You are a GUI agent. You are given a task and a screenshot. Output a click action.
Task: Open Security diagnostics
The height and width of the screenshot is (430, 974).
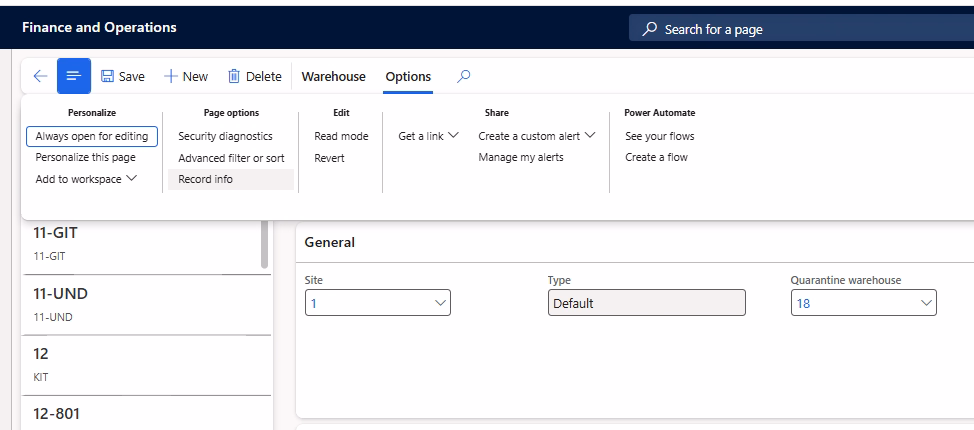click(225, 136)
